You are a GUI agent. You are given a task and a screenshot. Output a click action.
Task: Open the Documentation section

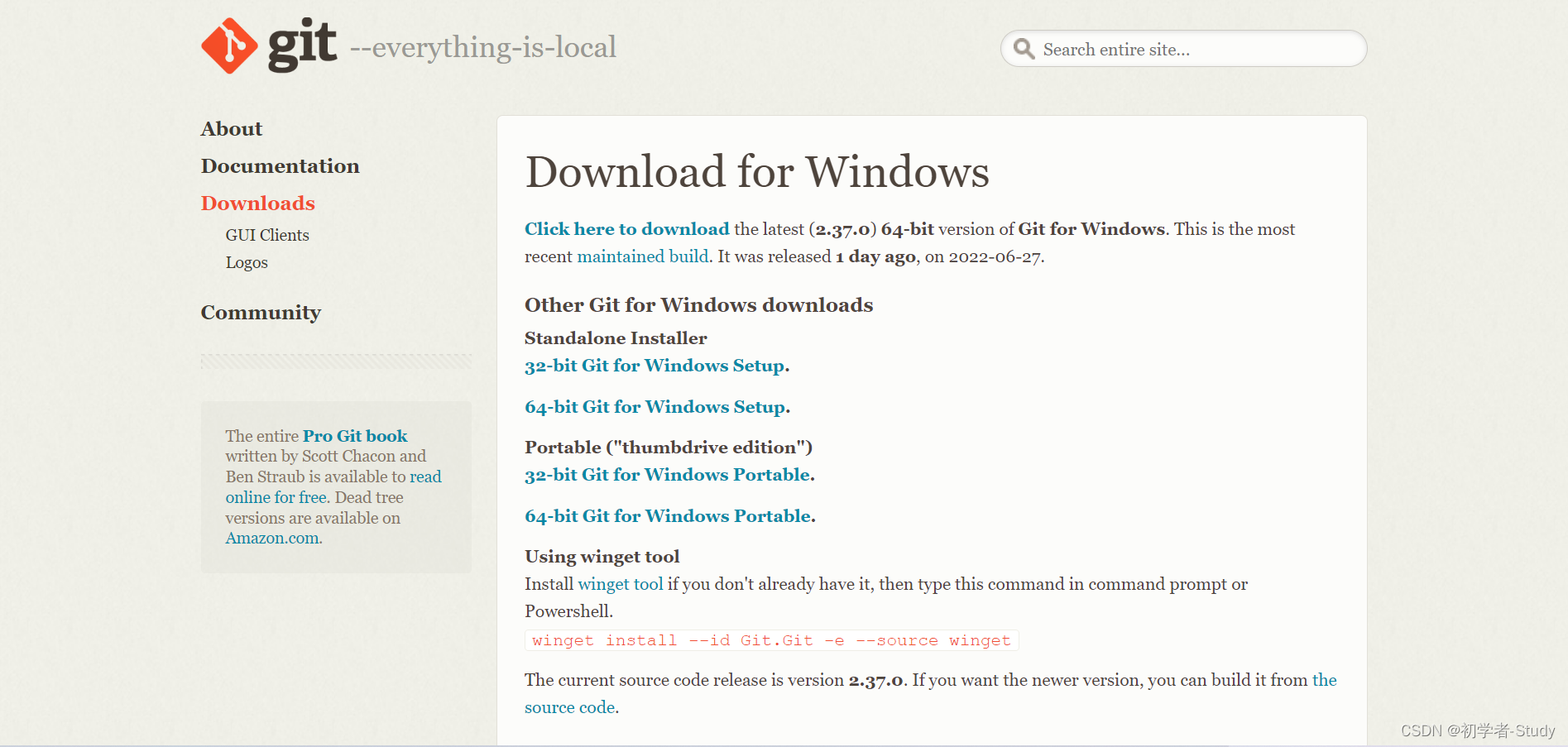(281, 166)
